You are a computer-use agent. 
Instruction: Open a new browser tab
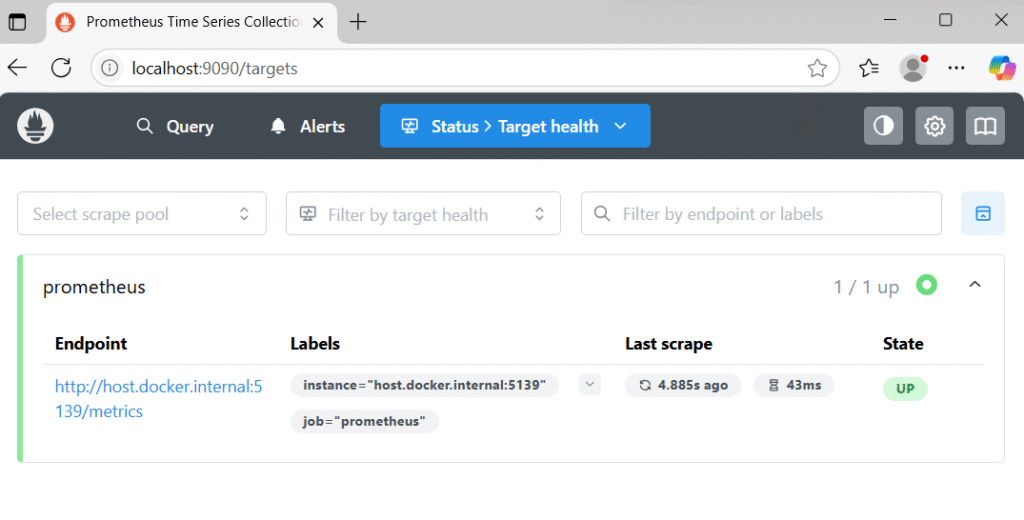[358, 22]
